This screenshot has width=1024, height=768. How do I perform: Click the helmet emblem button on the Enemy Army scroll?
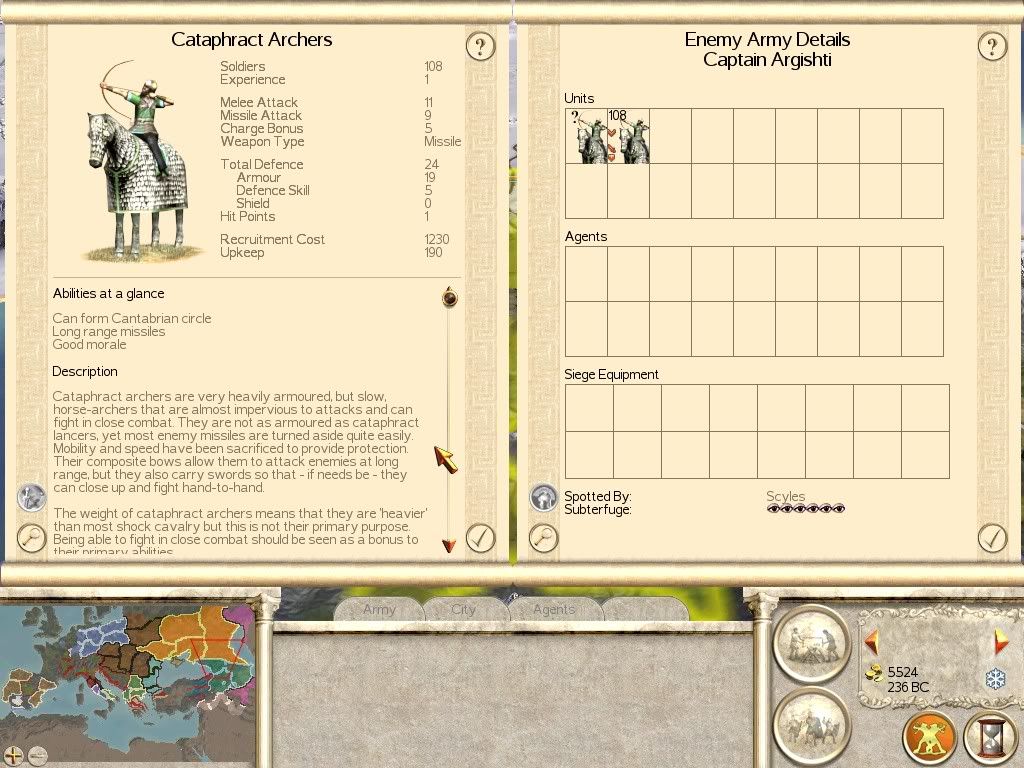click(543, 498)
